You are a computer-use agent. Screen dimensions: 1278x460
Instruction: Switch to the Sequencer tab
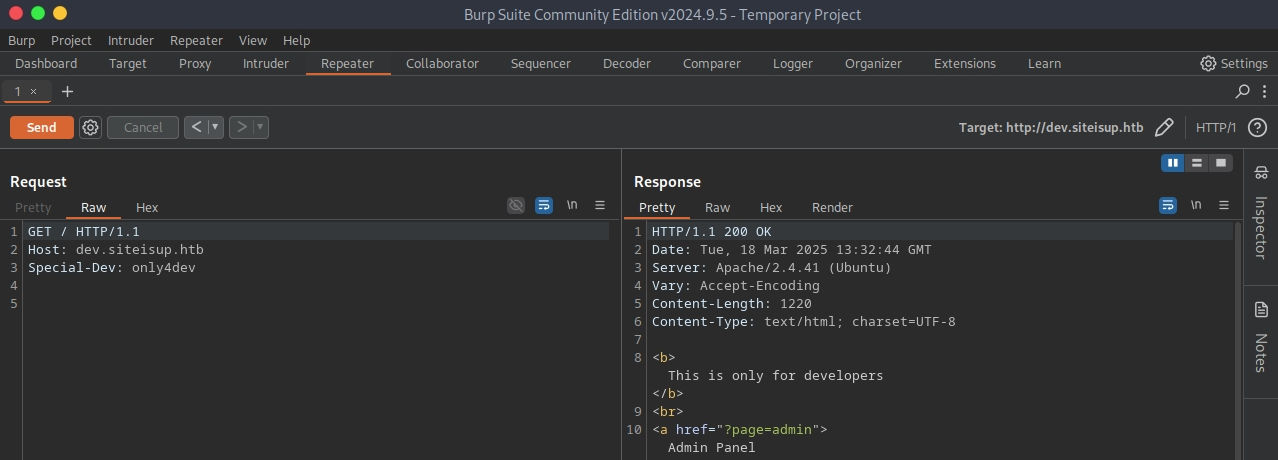click(x=541, y=63)
